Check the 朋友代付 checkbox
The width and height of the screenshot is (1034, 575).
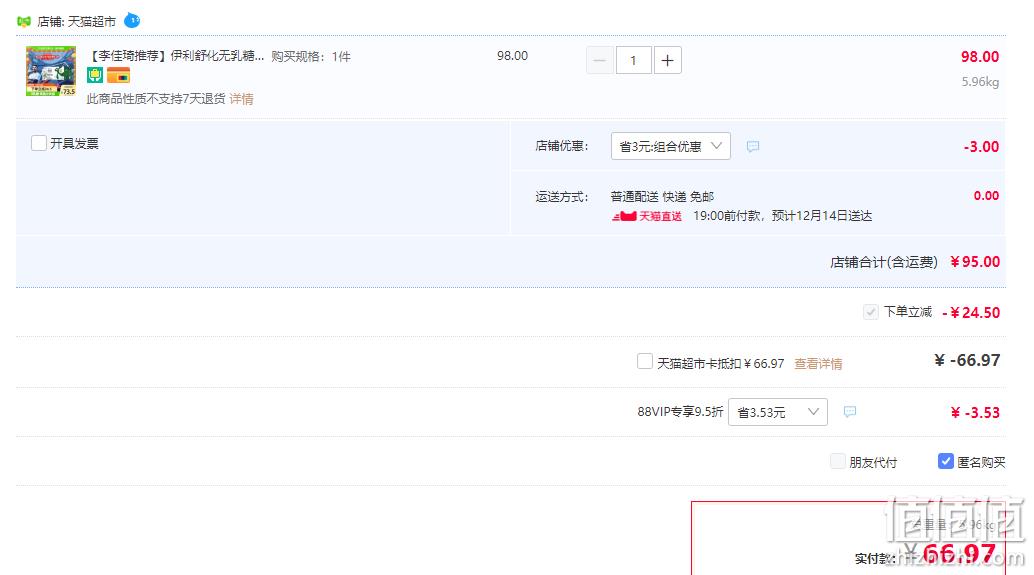coord(837,461)
